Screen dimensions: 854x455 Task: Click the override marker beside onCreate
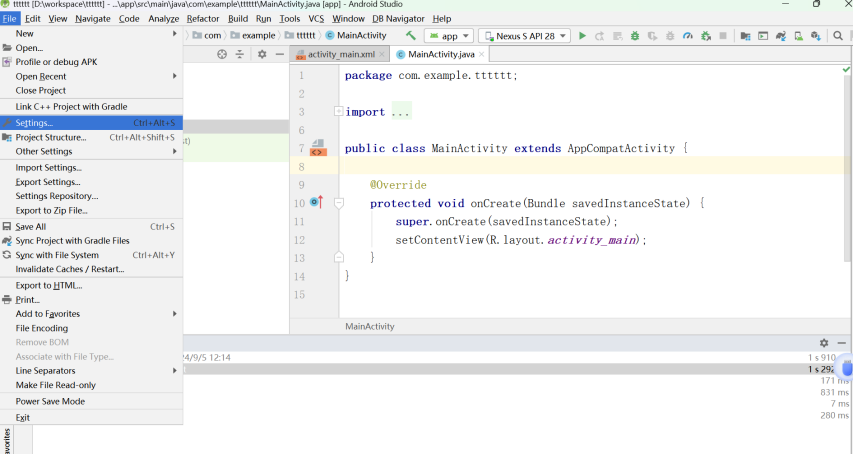(317, 203)
